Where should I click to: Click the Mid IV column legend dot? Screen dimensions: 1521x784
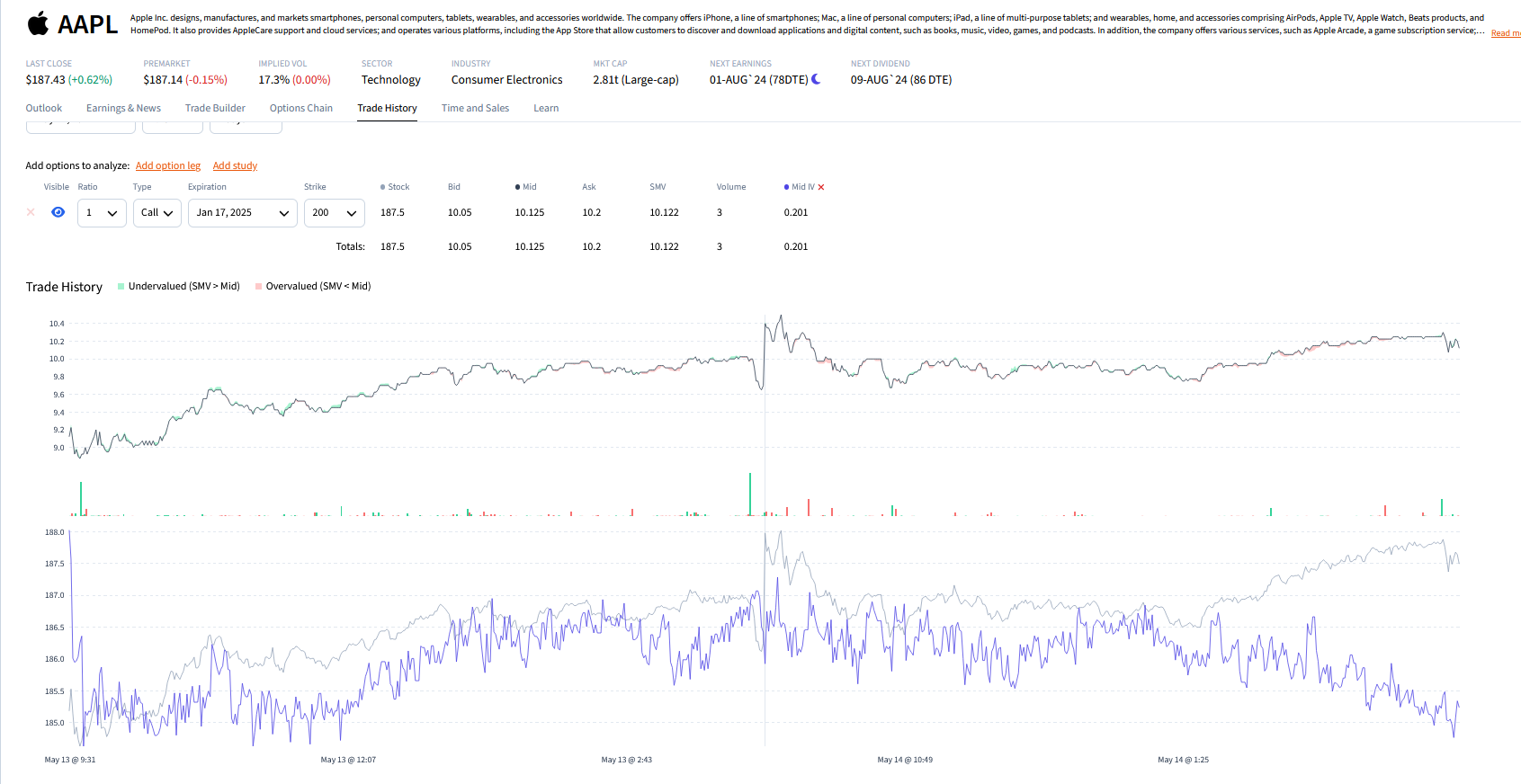(x=786, y=187)
